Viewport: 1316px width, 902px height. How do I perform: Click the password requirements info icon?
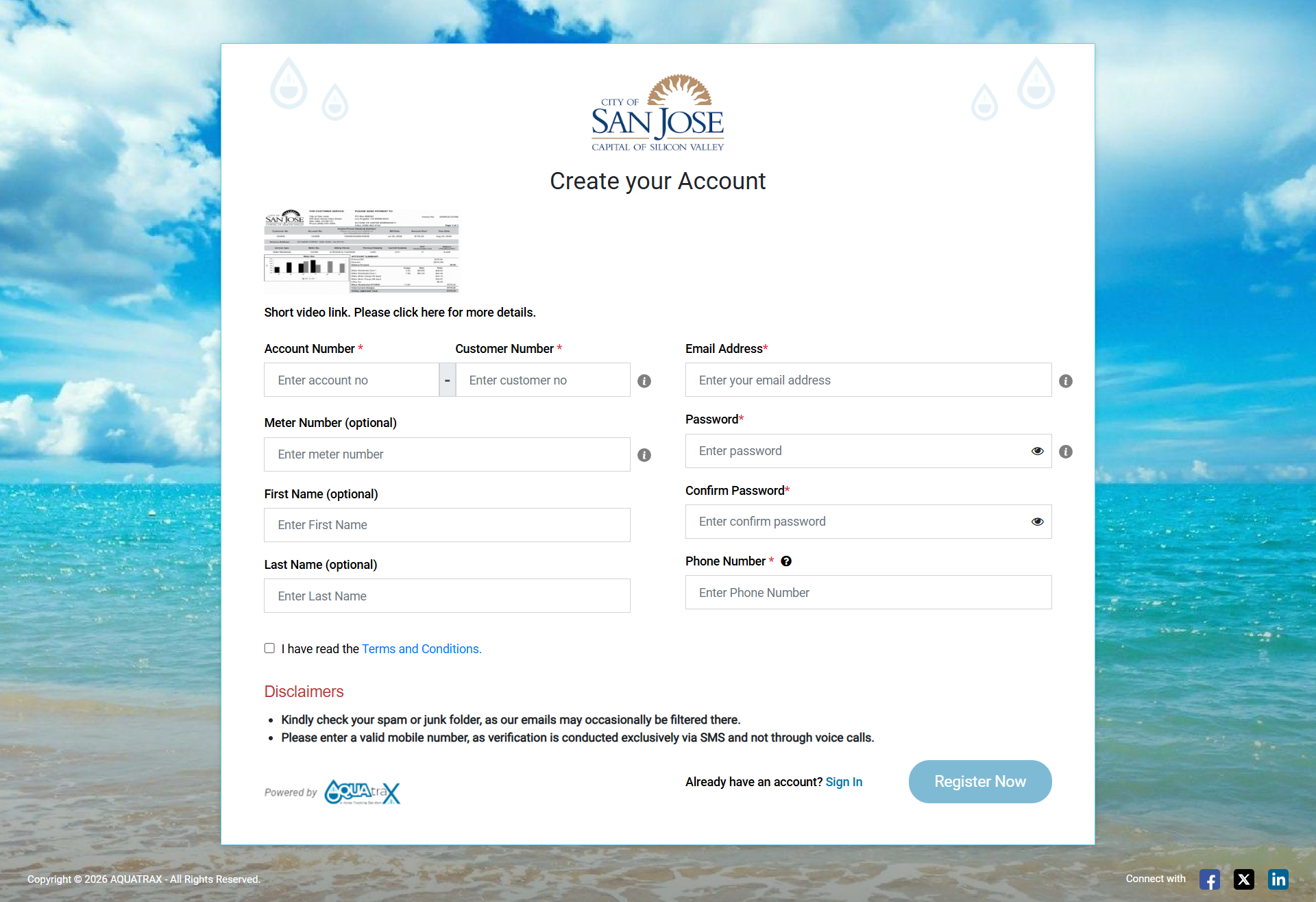coord(1066,452)
